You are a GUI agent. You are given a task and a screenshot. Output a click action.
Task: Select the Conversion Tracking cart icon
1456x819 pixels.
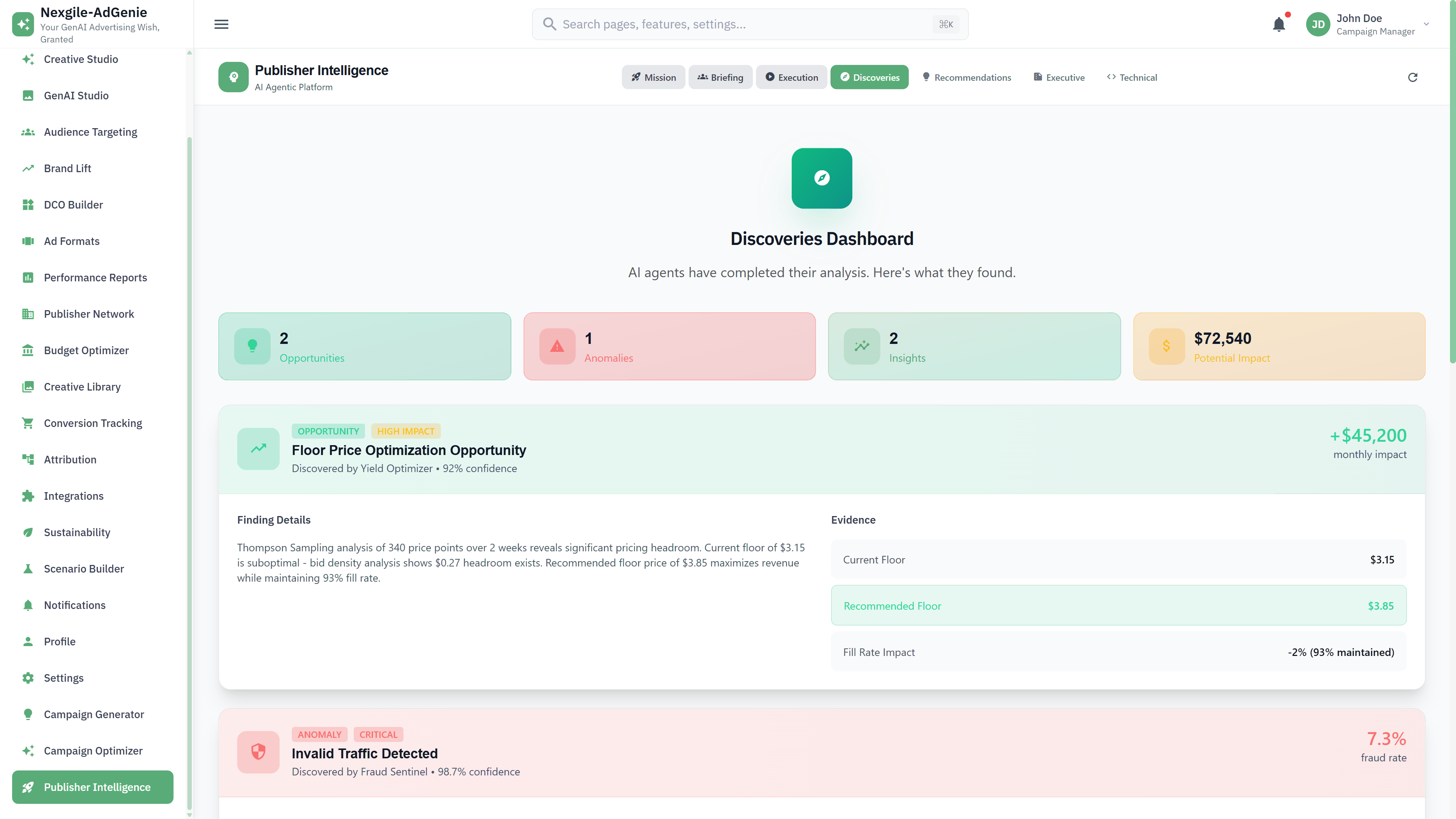pos(28,423)
